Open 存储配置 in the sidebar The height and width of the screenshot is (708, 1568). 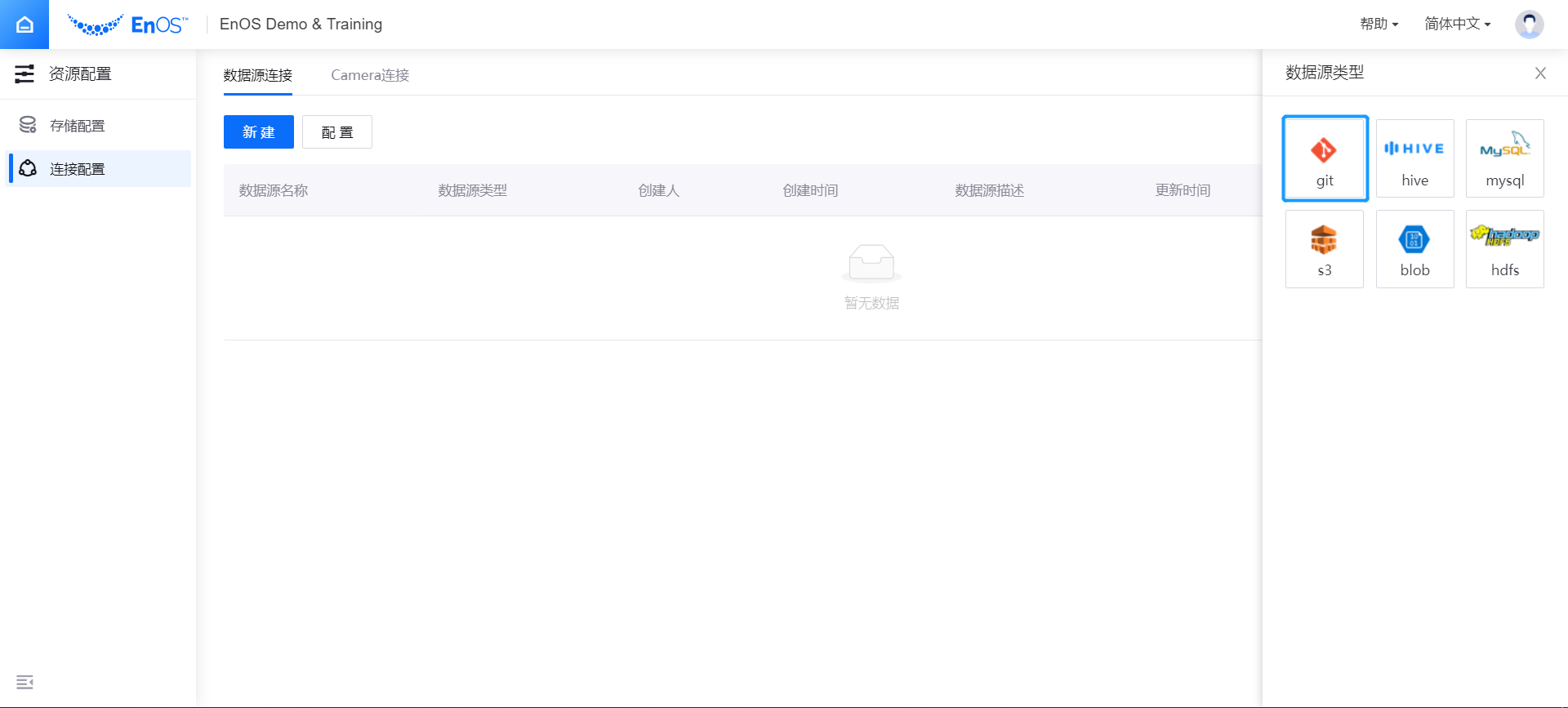click(78, 126)
